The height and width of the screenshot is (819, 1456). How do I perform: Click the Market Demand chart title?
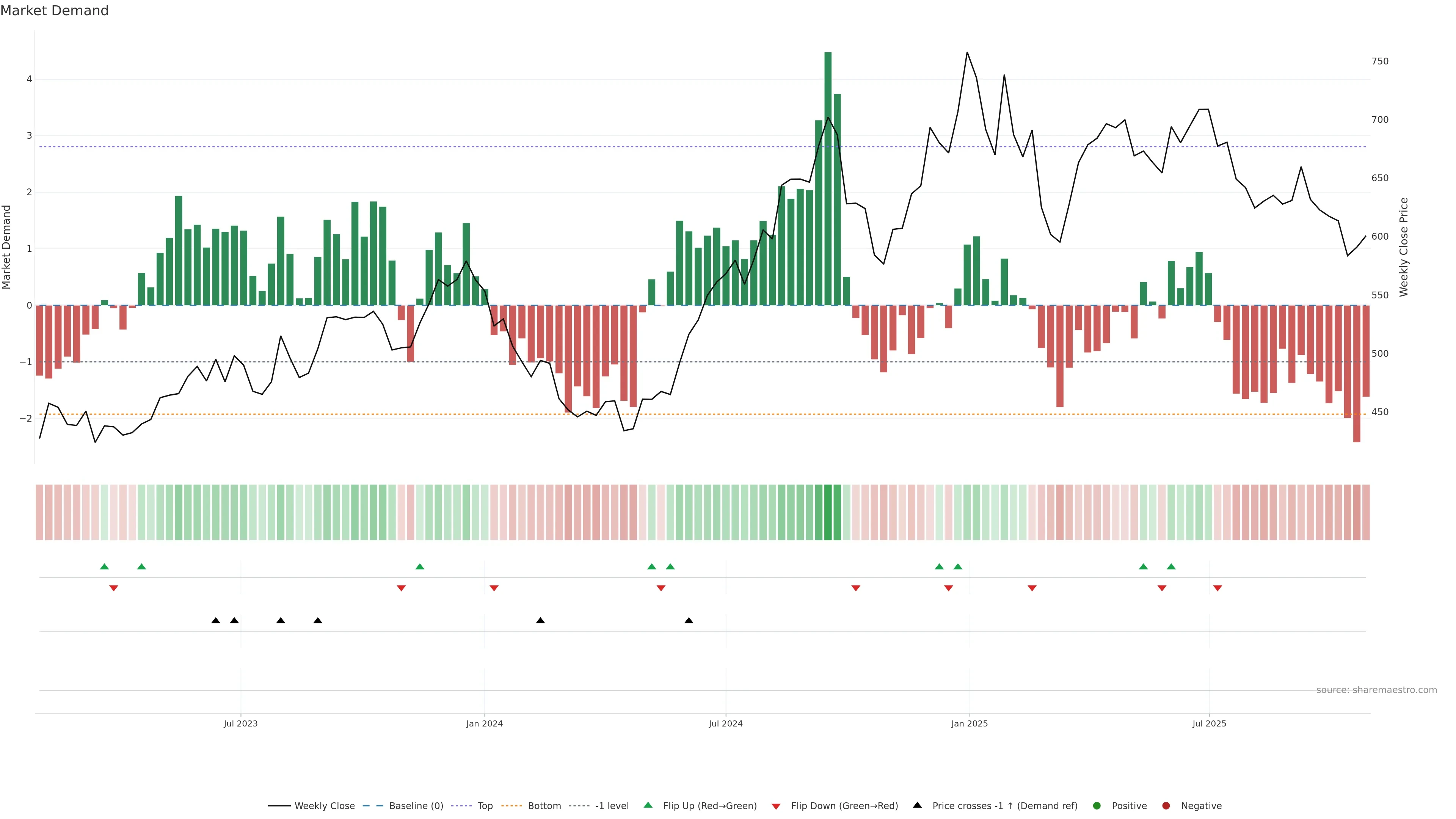pos(54,11)
